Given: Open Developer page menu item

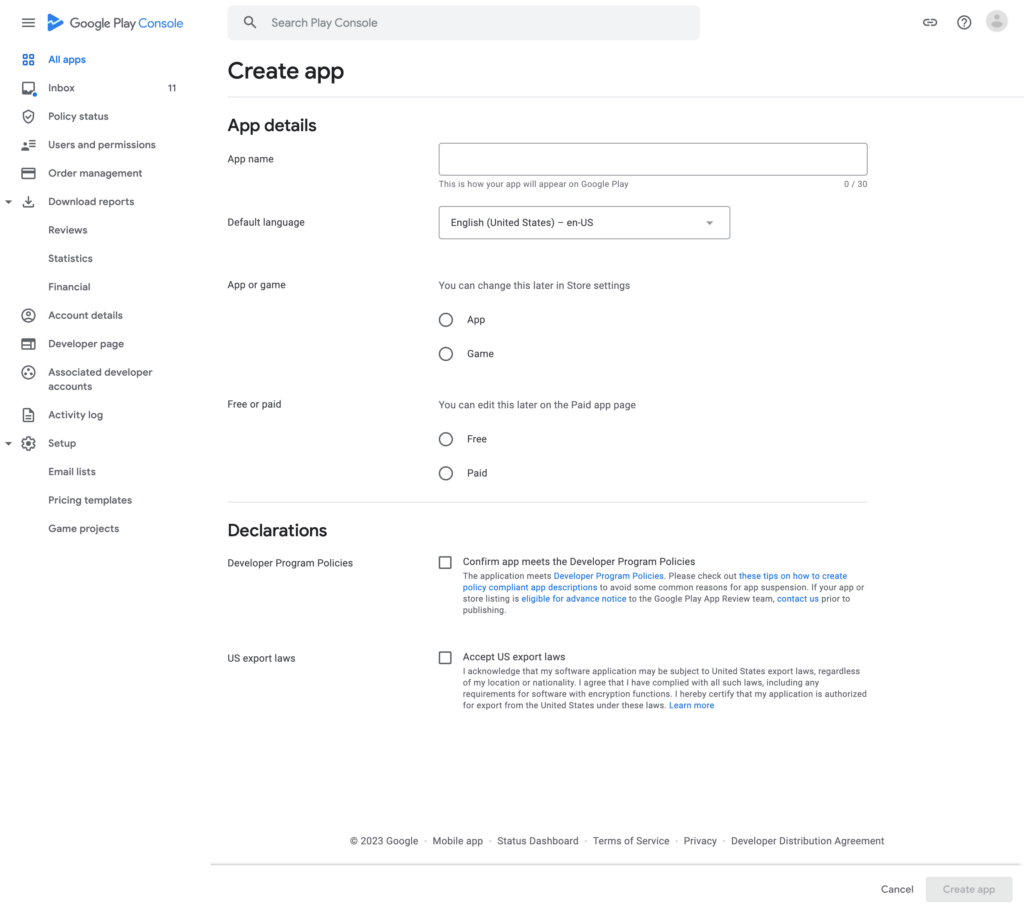Looking at the screenshot, I should [x=86, y=343].
